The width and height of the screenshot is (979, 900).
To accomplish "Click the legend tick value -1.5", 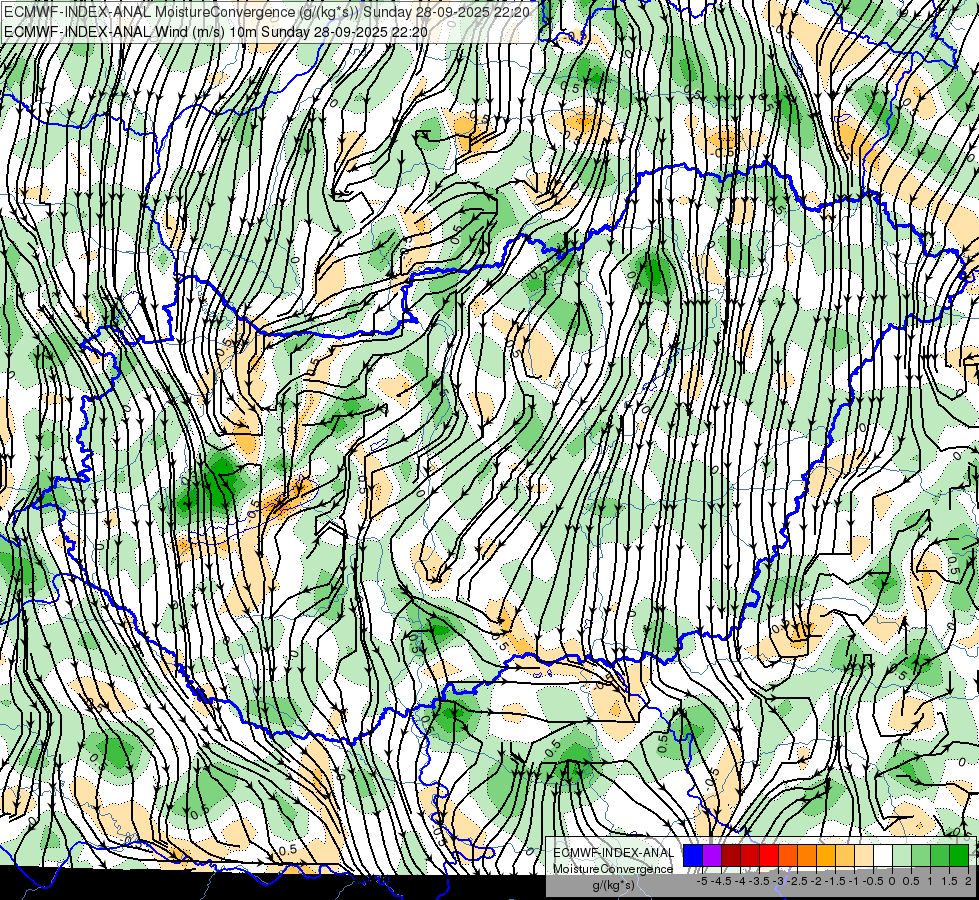I will coord(835,881).
